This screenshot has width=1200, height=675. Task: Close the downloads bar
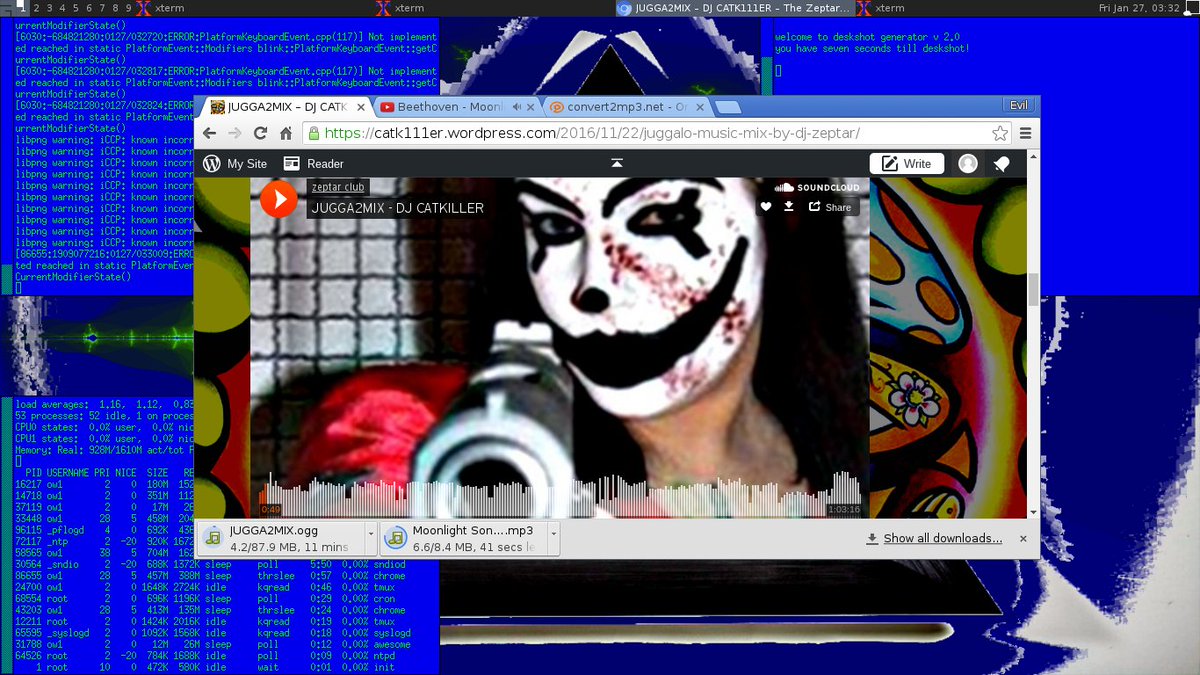pyautogui.click(x=1024, y=538)
